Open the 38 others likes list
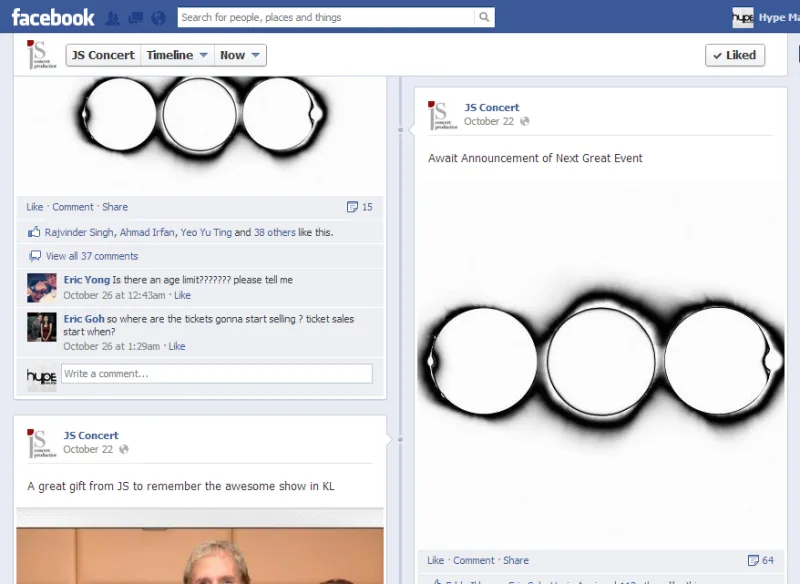This screenshot has height=584, width=800. pyautogui.click(x=275, y=232)
